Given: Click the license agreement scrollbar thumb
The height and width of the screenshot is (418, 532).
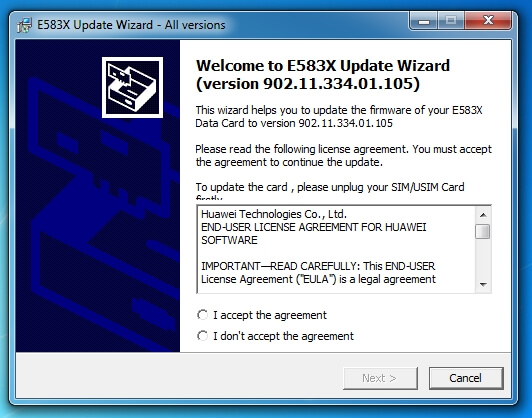Looking at the screenshot, I should (483, 232).
